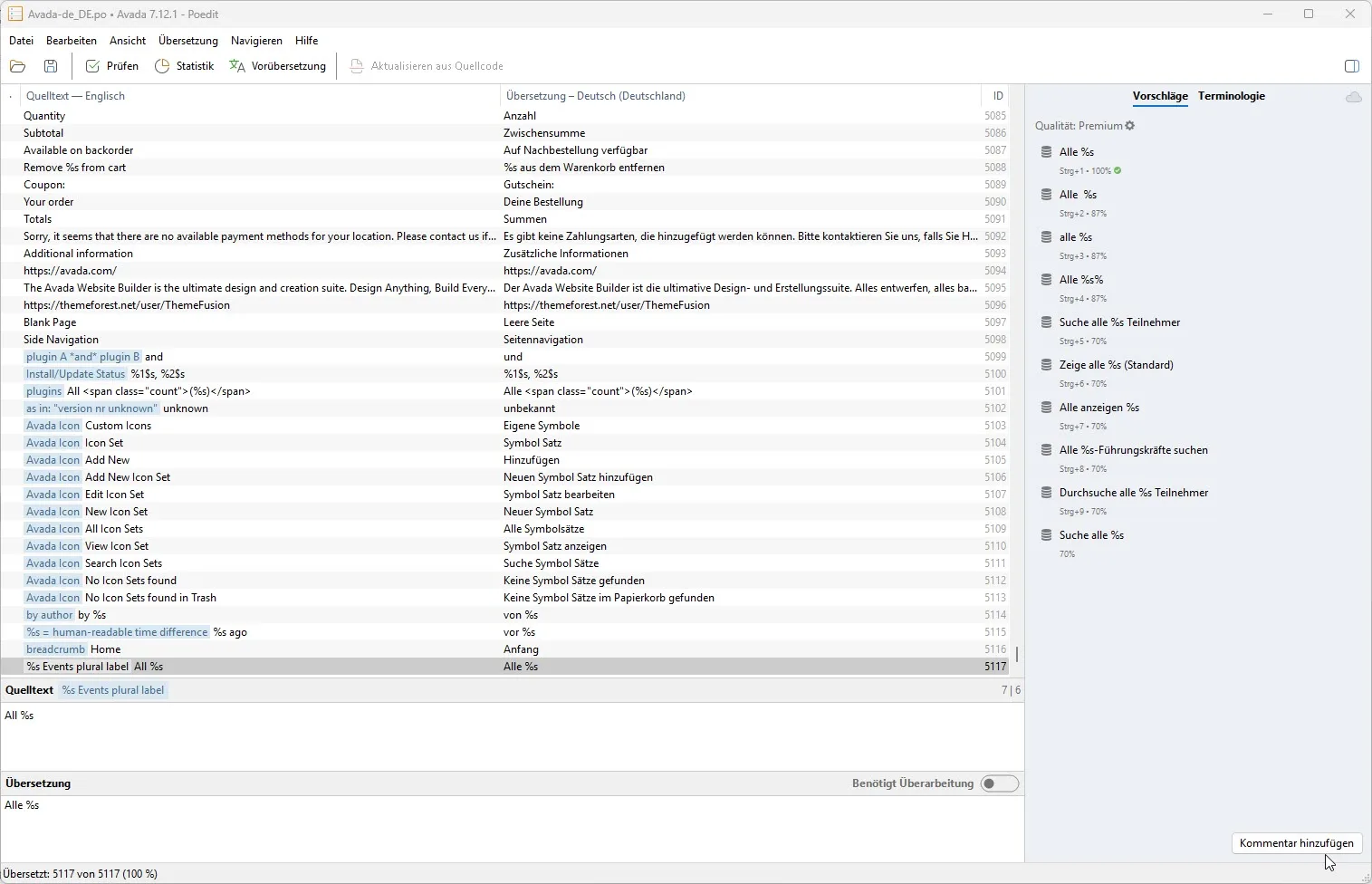Pick icon for 'Suche alle %s' 70% suggestion
1372x884 pixels.
1046,535
